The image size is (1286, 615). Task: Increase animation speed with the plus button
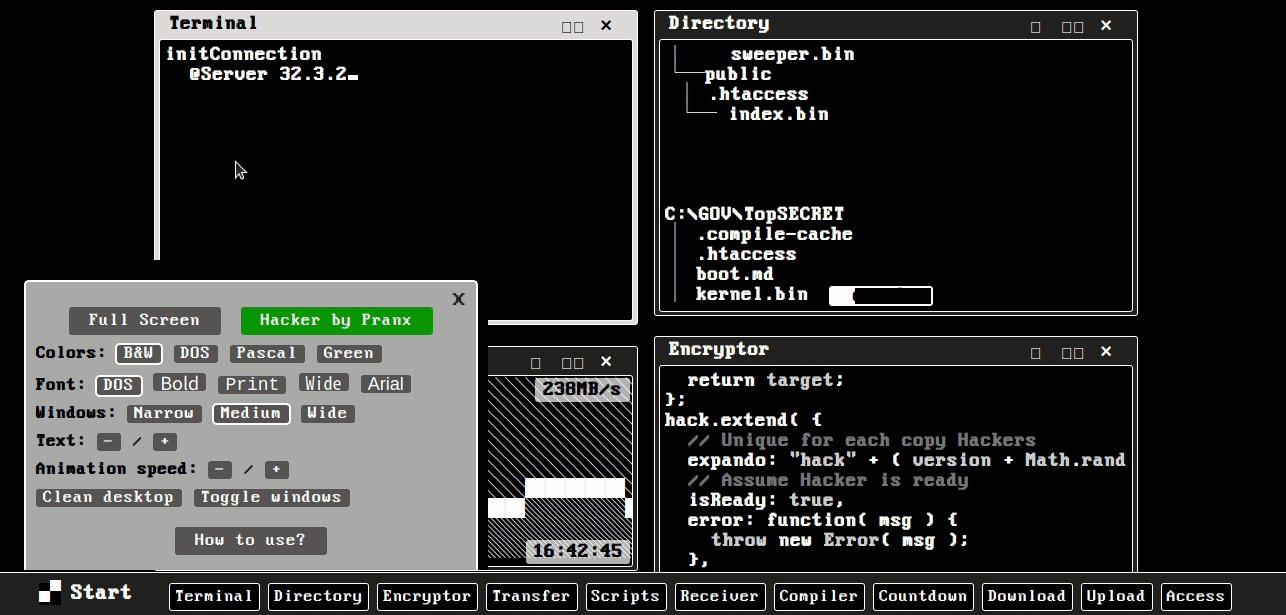[276, 469]
